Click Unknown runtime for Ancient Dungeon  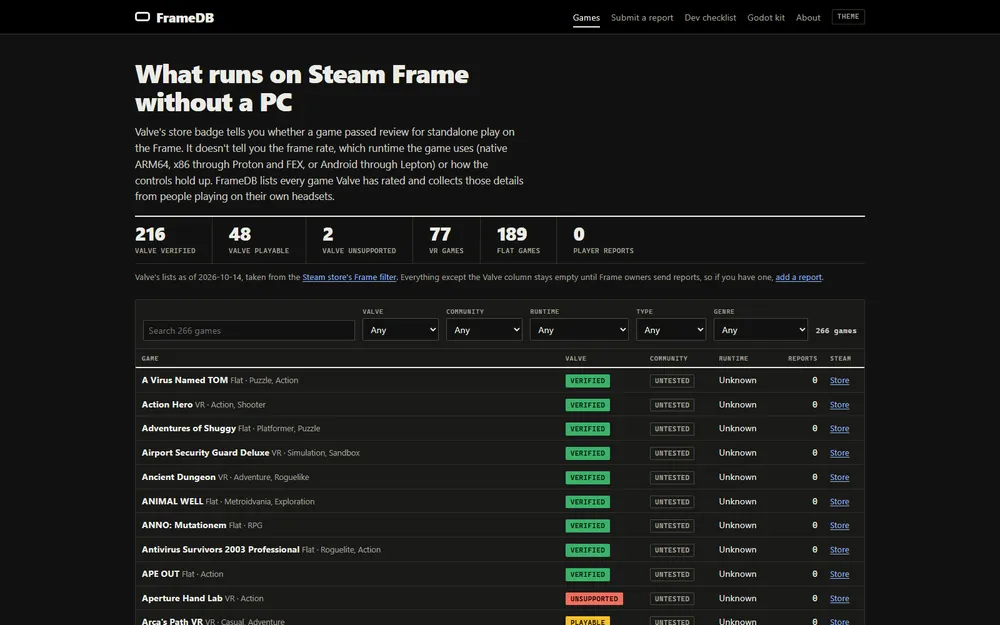(737, 477)
